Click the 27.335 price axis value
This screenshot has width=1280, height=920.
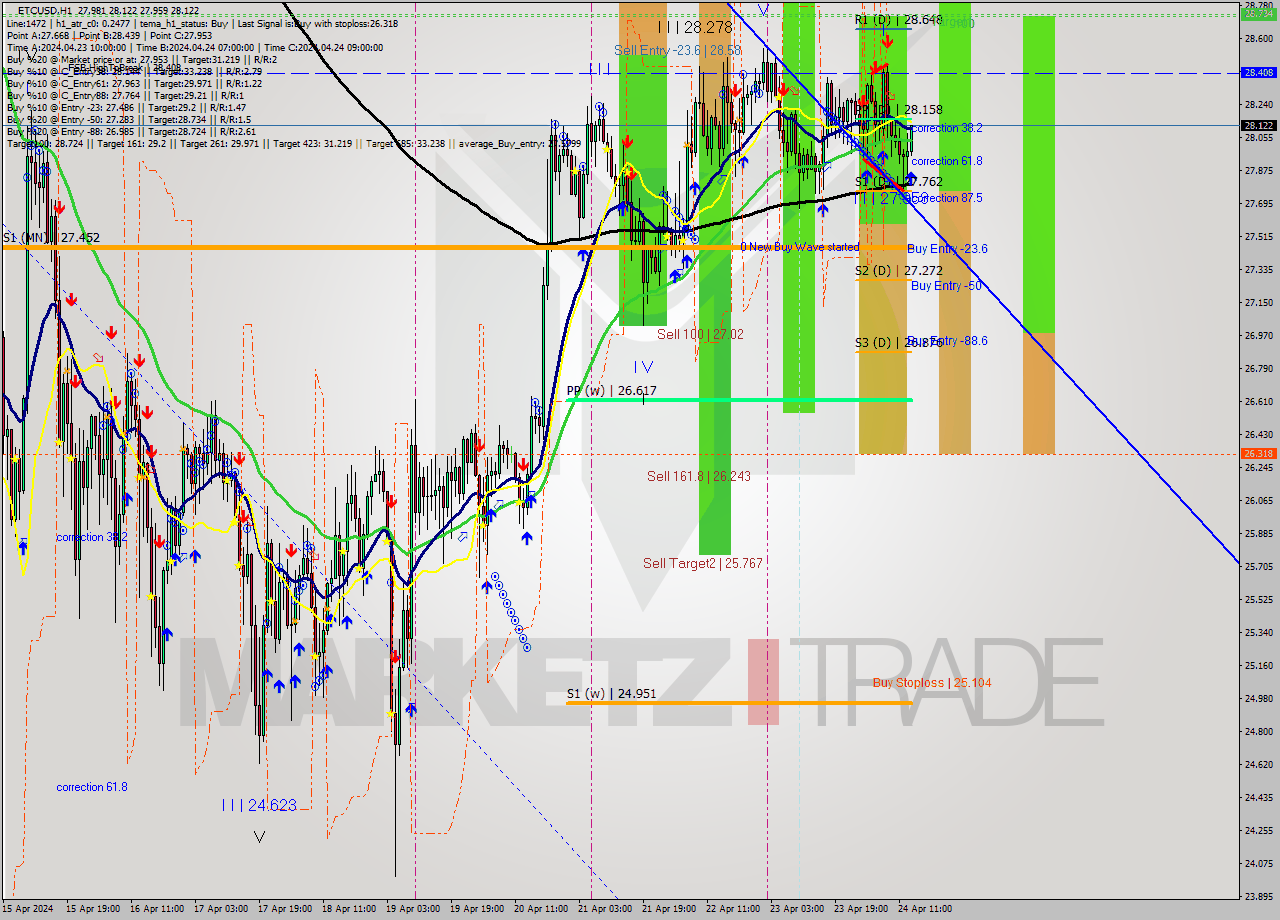(1258, 269)
